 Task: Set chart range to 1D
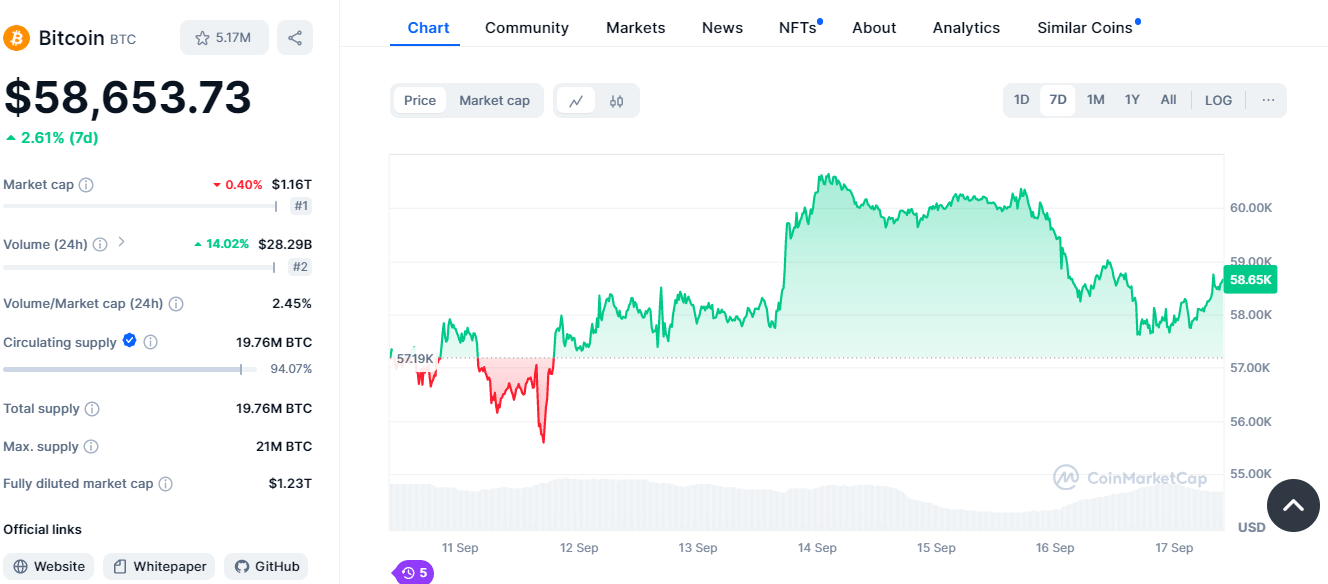(1021, 100)
